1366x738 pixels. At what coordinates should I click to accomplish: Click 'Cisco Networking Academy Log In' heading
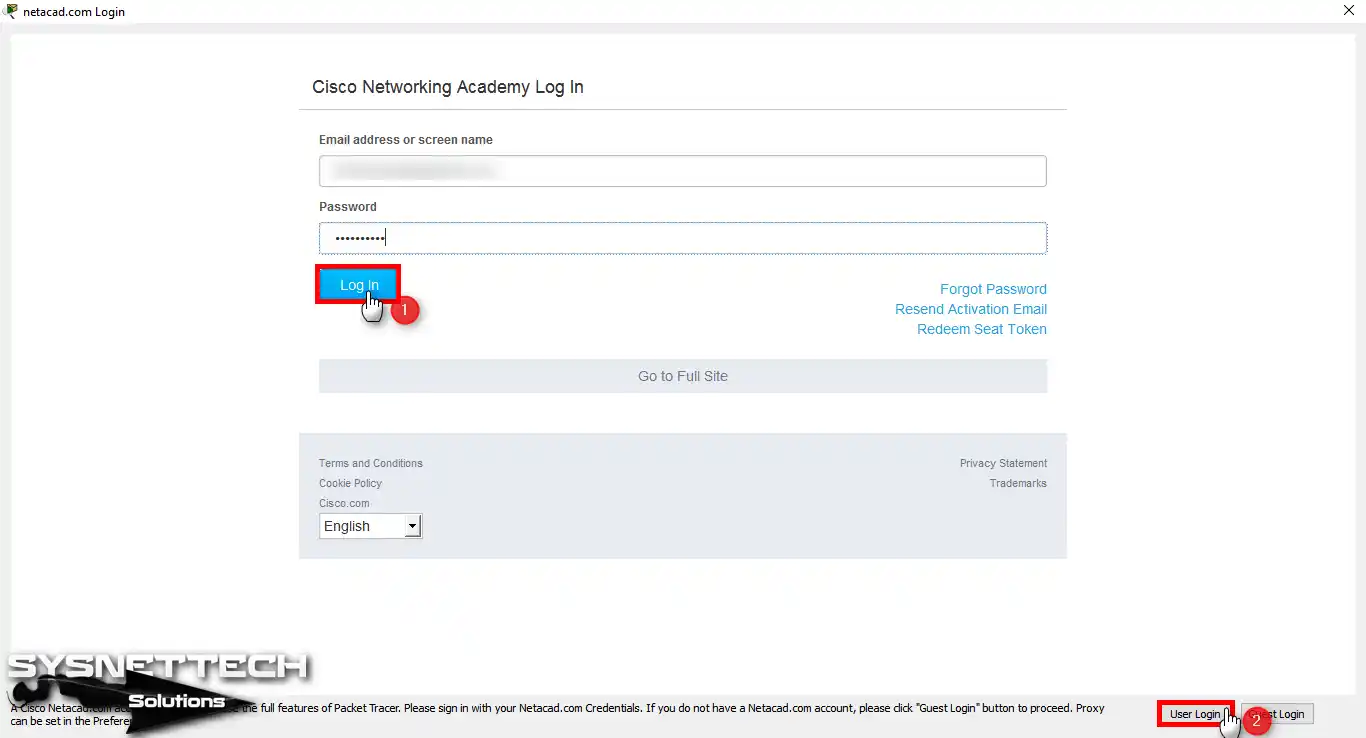(x=448, y=87)
